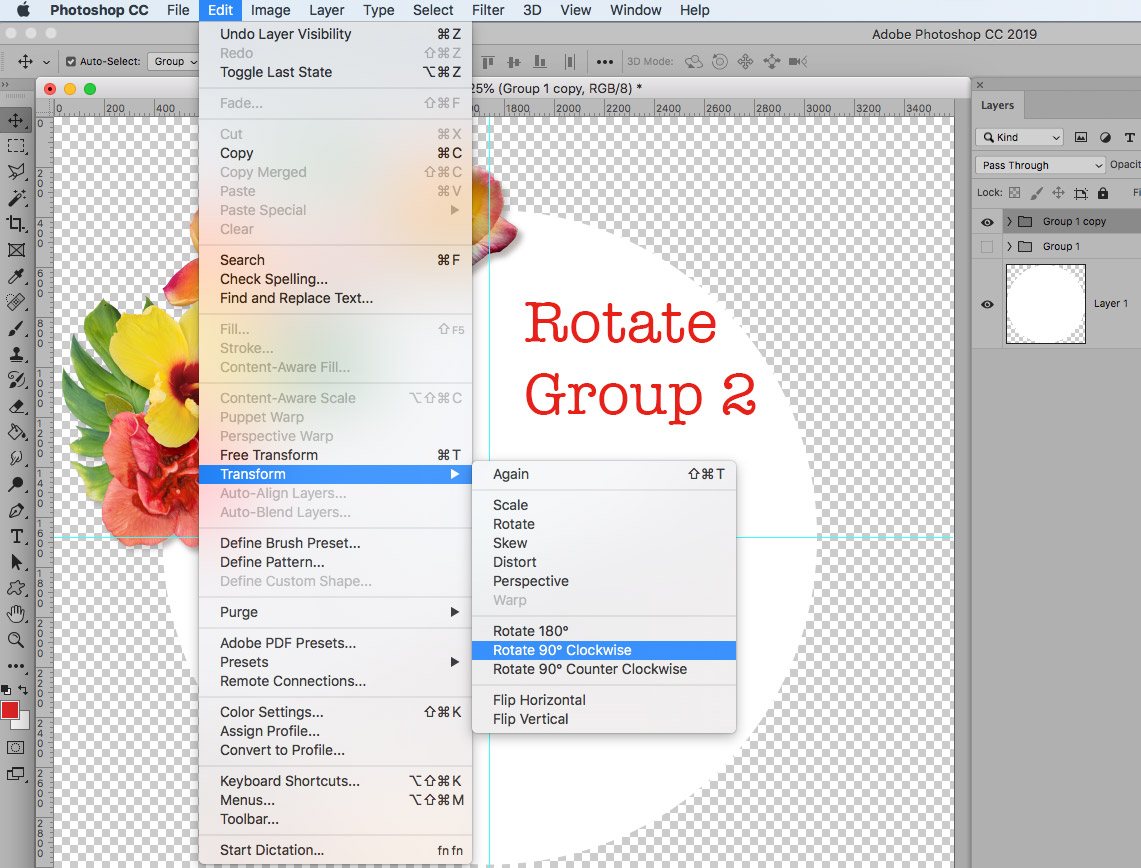Open the Kind layer filter dropdown
This screenshot has width=1141, height=868.
pyautogui.click(x=1019, y=137)
